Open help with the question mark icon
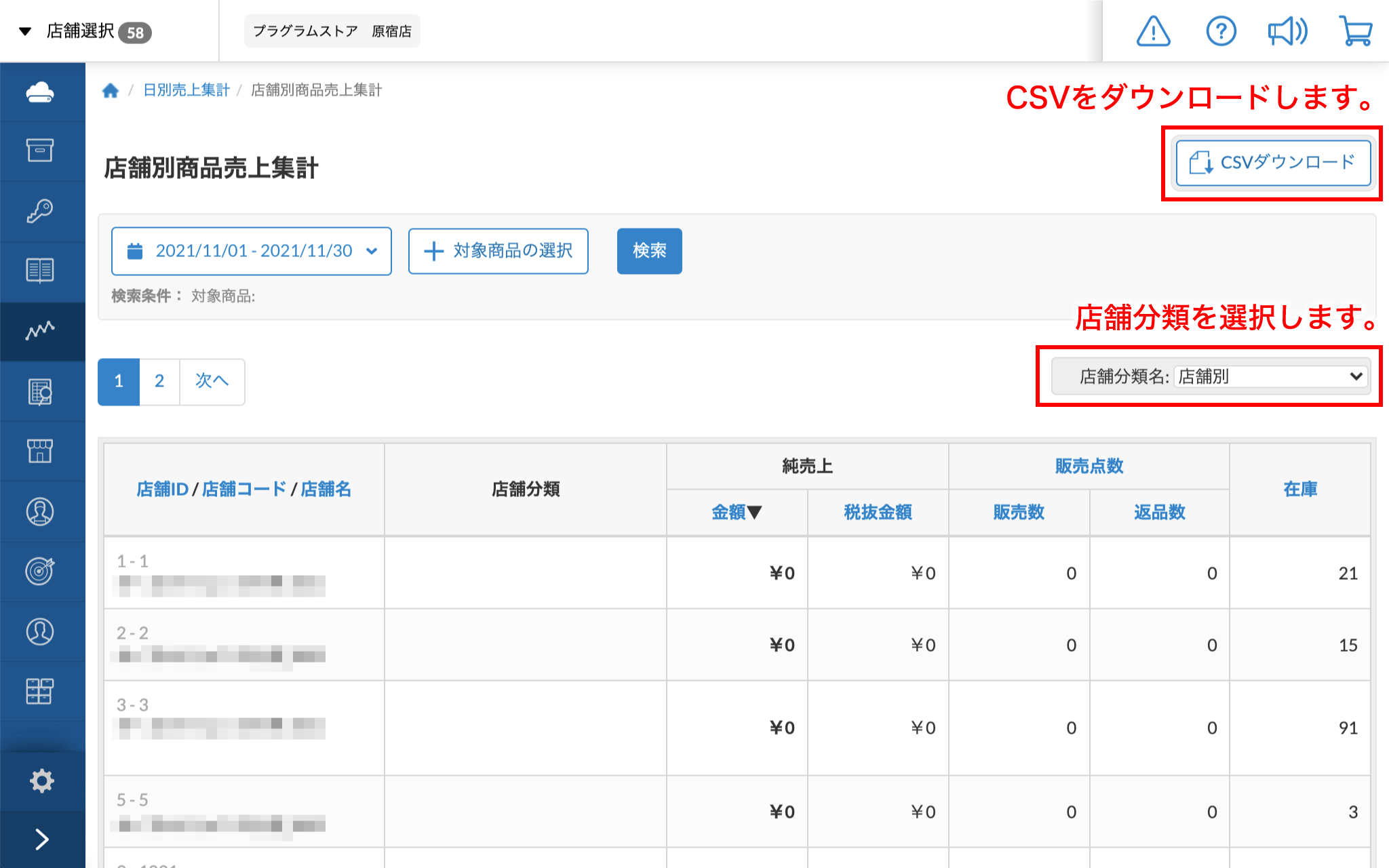Viewport: 1389px width, 868px height. (1221, 31)
